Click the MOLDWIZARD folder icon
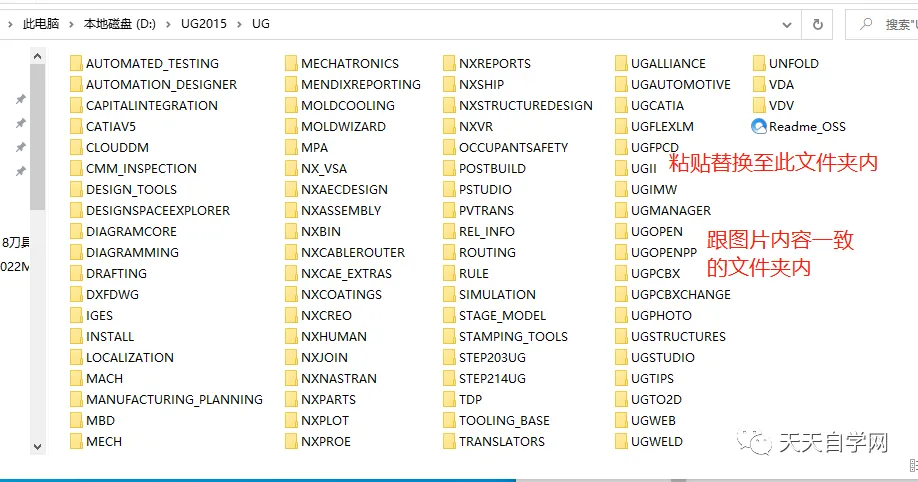 coord(291,127)
